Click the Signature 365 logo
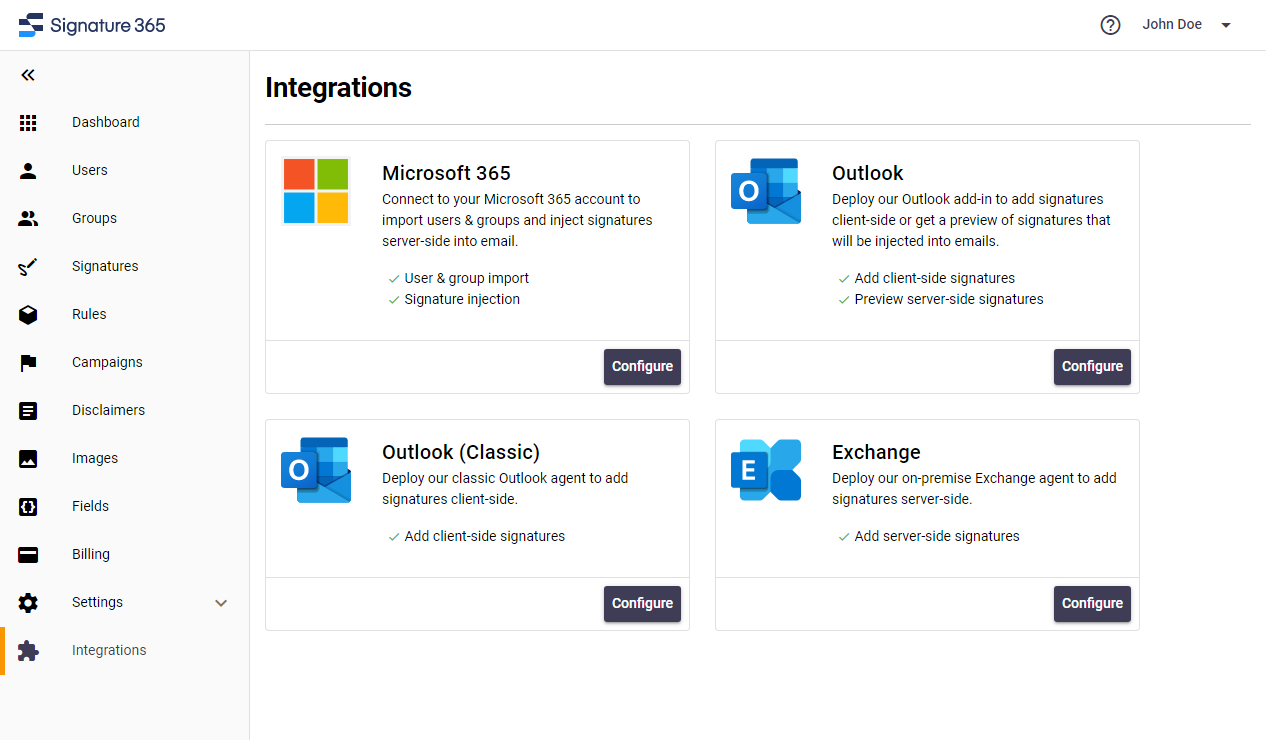 92,25
